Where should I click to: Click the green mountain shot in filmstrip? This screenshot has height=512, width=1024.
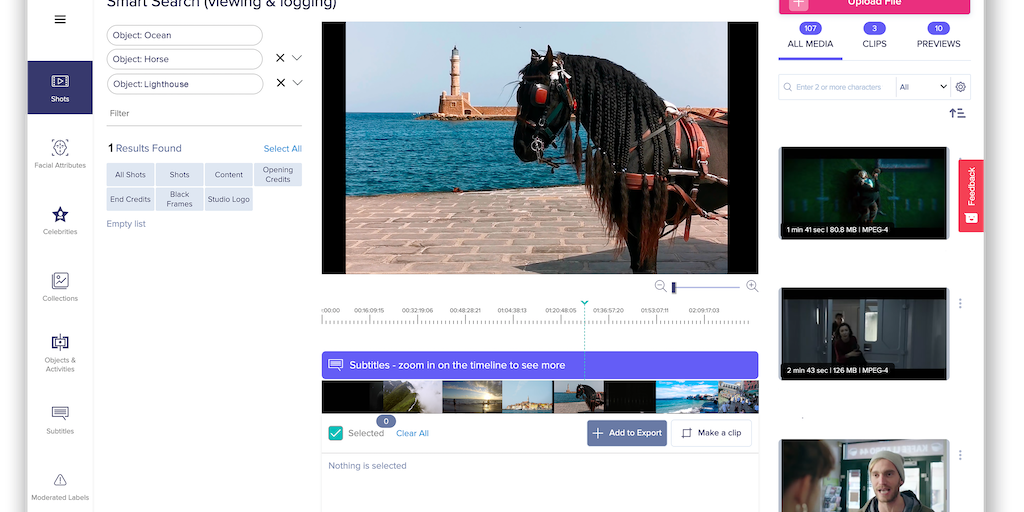(x=413, y=397)
